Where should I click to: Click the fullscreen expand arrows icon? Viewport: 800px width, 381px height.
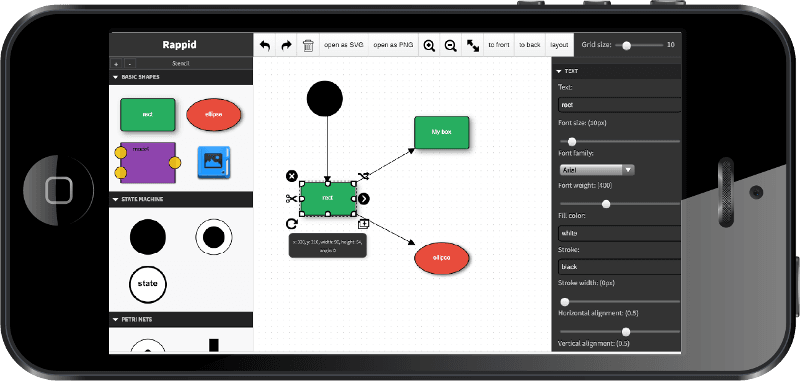pos(473,45)
